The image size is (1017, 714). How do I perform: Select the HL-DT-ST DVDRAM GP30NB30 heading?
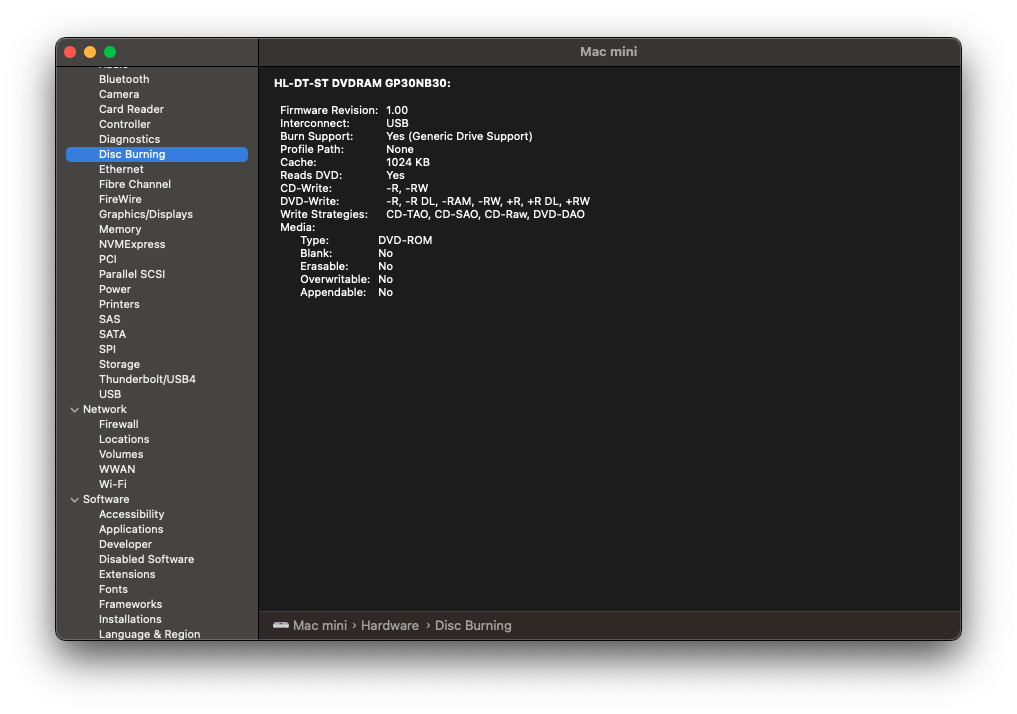coord(362,83)
